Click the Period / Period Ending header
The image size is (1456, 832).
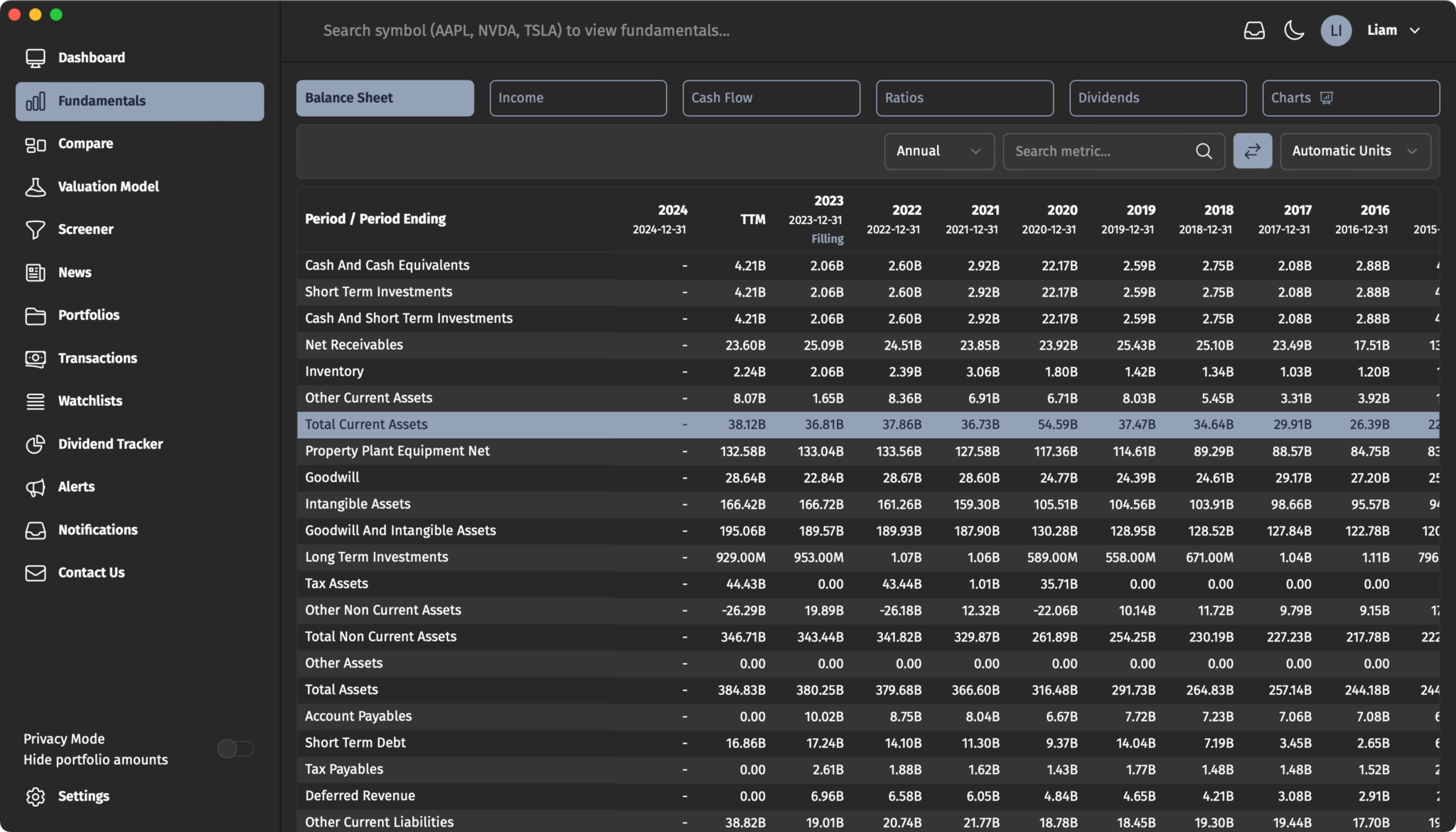click(x=375, y=219)
